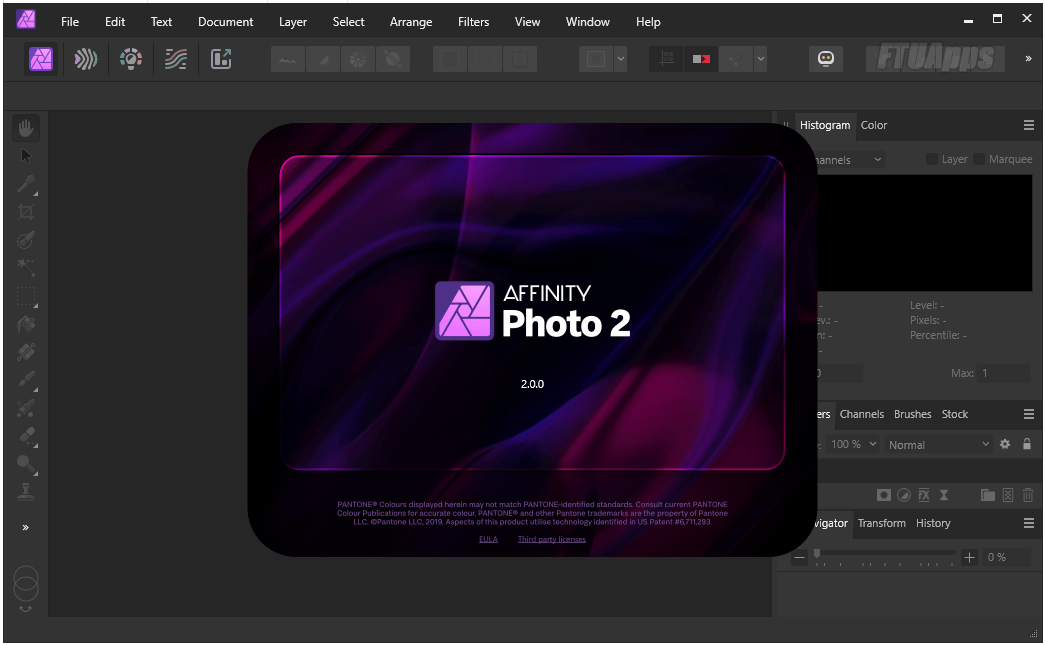The height and width of the screenshot is (645, 1045).
Task: Toggle the force pixel alignment icon
Action: point(666,59)
